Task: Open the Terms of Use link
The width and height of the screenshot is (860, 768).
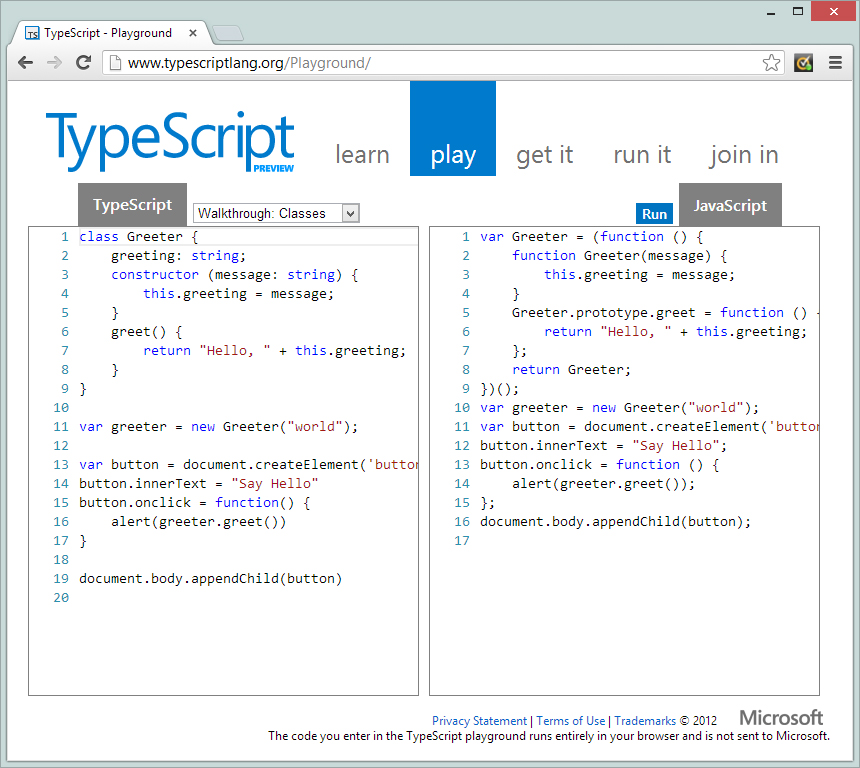Action: (x=570, y=720)
